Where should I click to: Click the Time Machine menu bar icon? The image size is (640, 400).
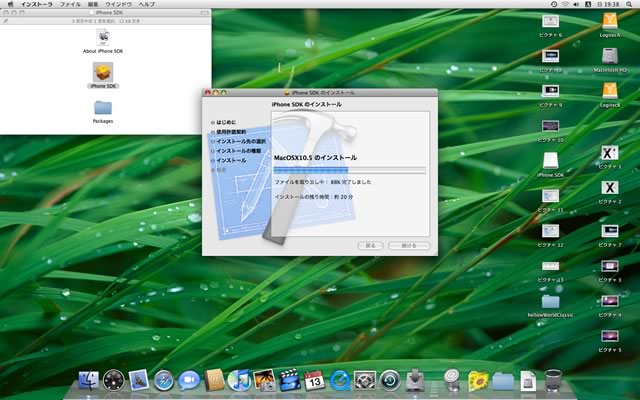(554, 4)
